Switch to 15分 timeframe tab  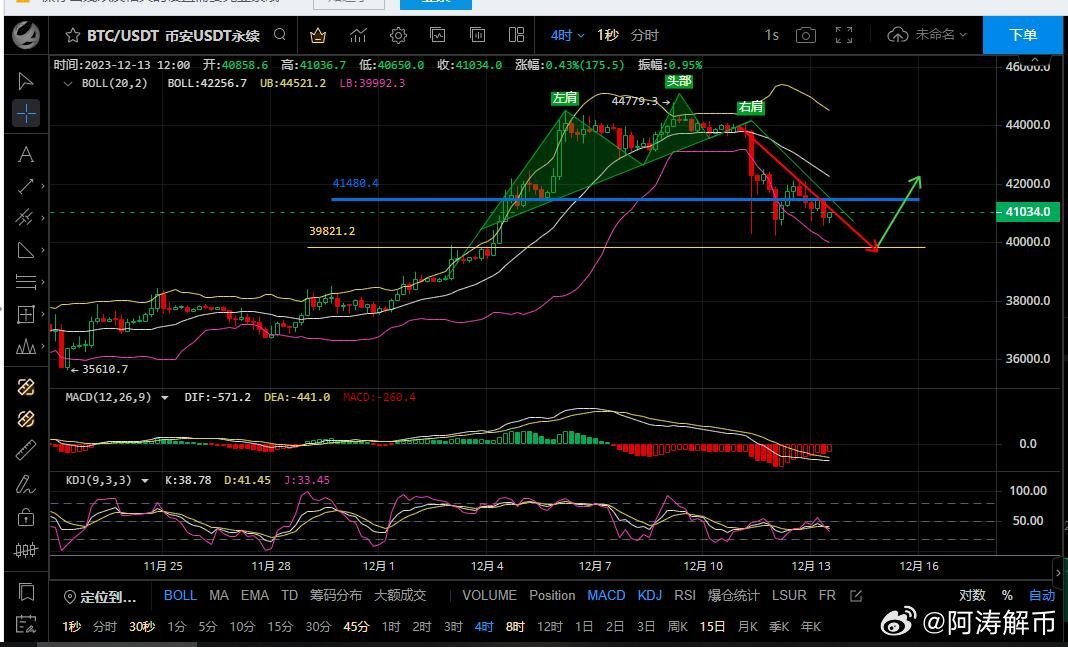(x=279, y=626)
